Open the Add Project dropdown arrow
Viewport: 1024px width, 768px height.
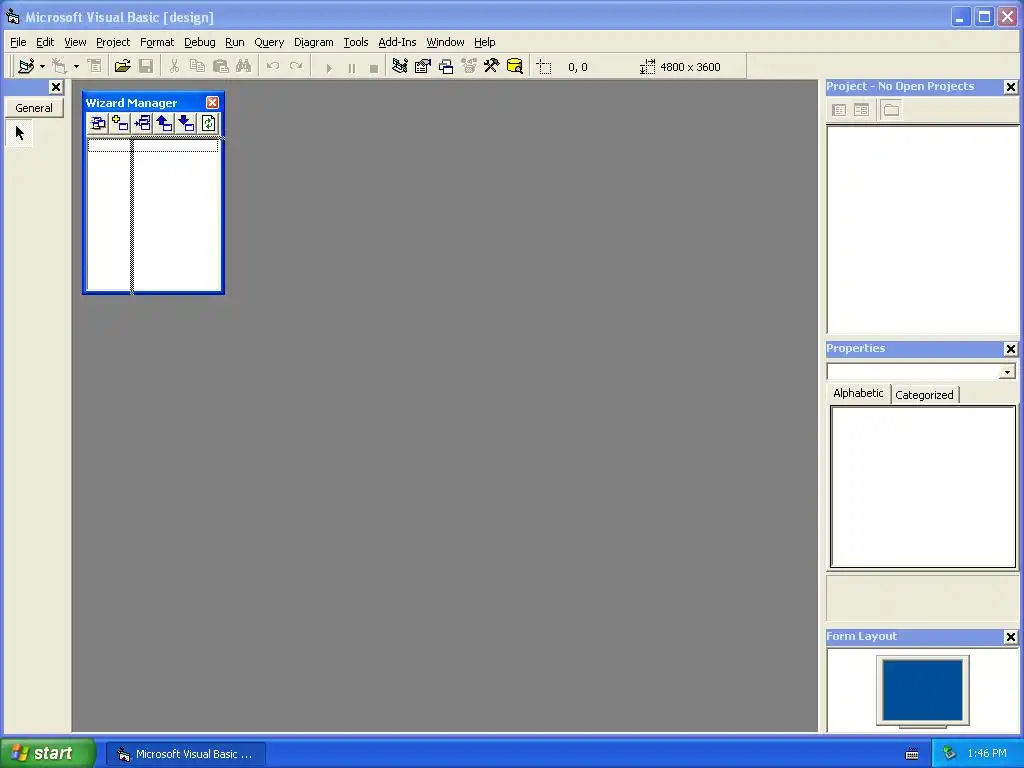[42, 66]
